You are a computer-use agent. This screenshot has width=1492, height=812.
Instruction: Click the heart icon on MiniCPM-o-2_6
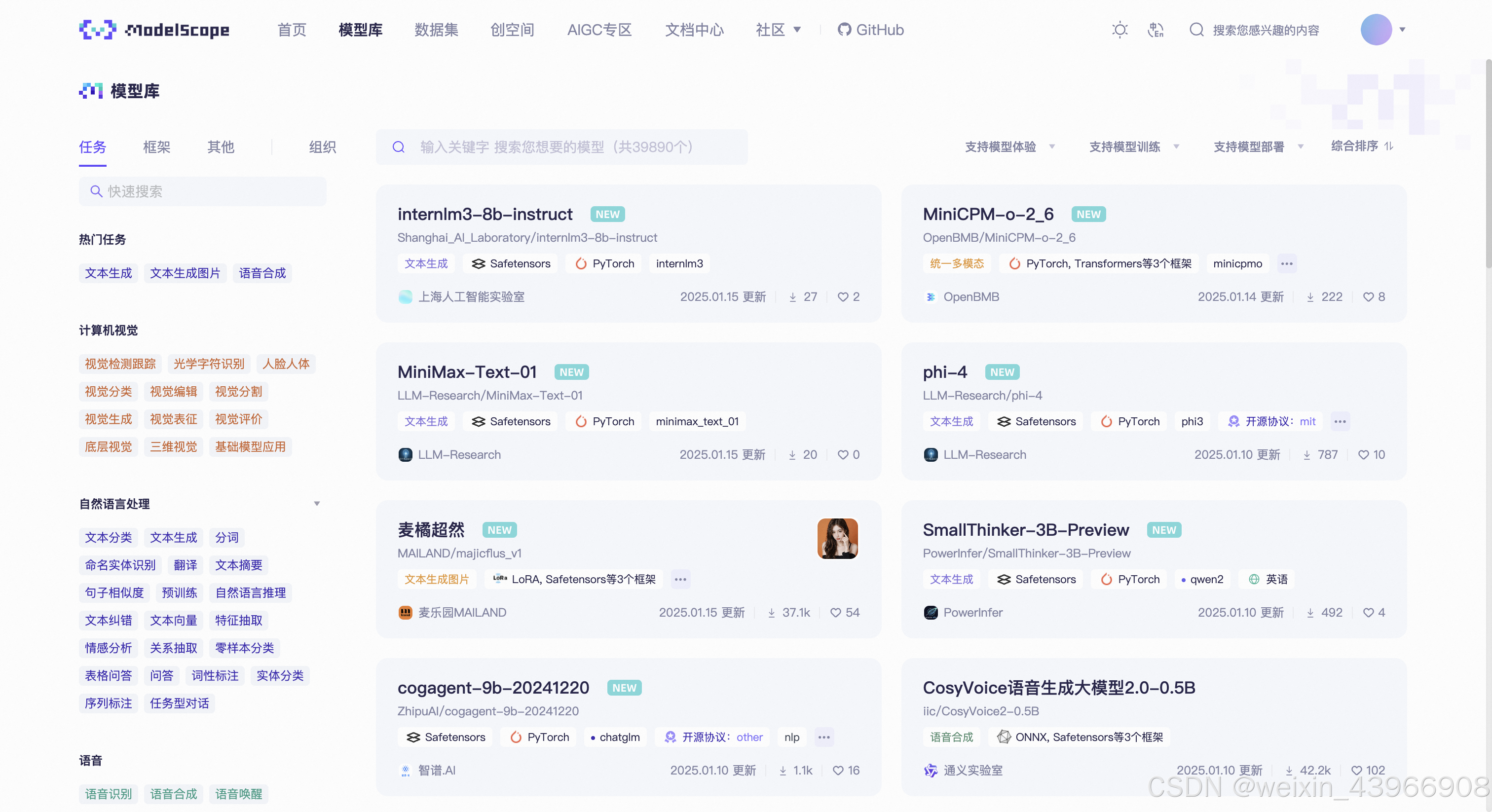click(1368, 297)
